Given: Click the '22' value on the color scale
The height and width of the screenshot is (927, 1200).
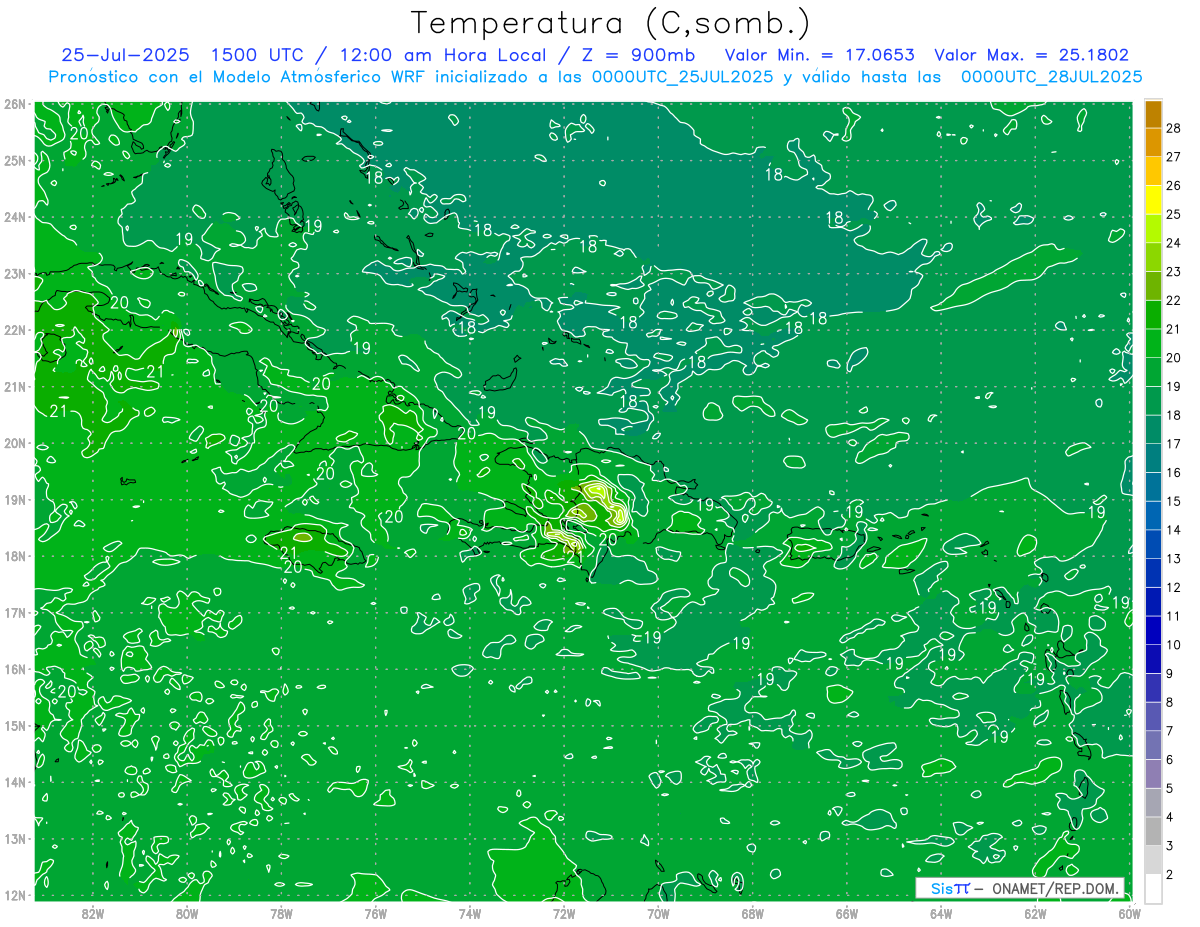Looking at the screenshot, I should 1173,300.
